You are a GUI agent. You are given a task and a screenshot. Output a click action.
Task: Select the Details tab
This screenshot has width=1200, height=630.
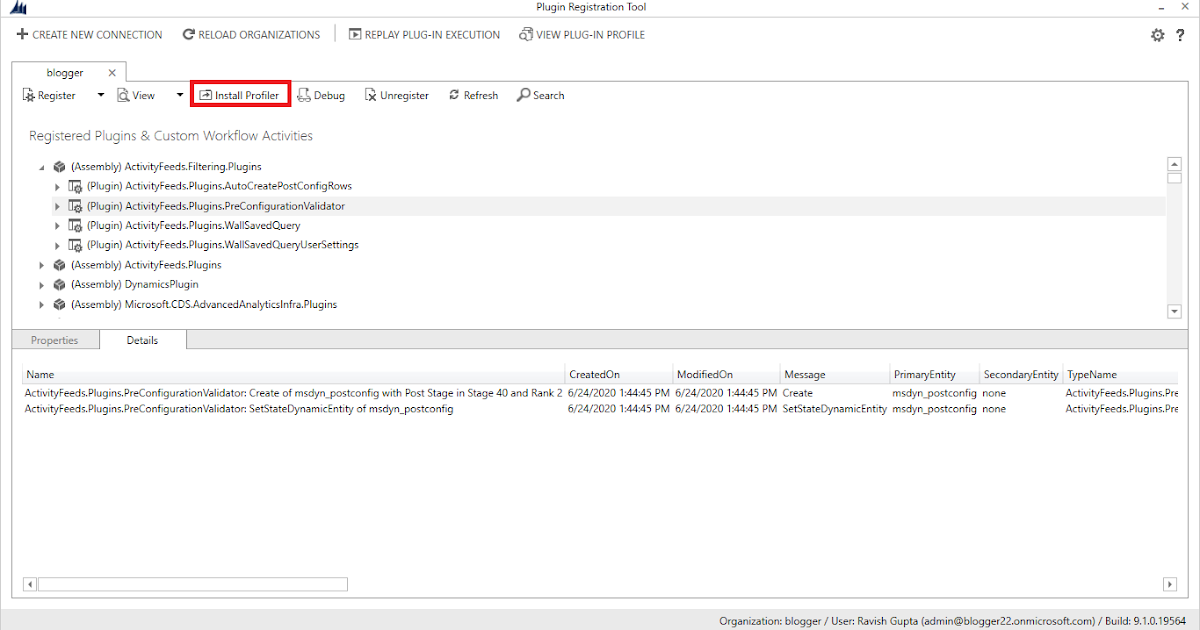(142, 339)
